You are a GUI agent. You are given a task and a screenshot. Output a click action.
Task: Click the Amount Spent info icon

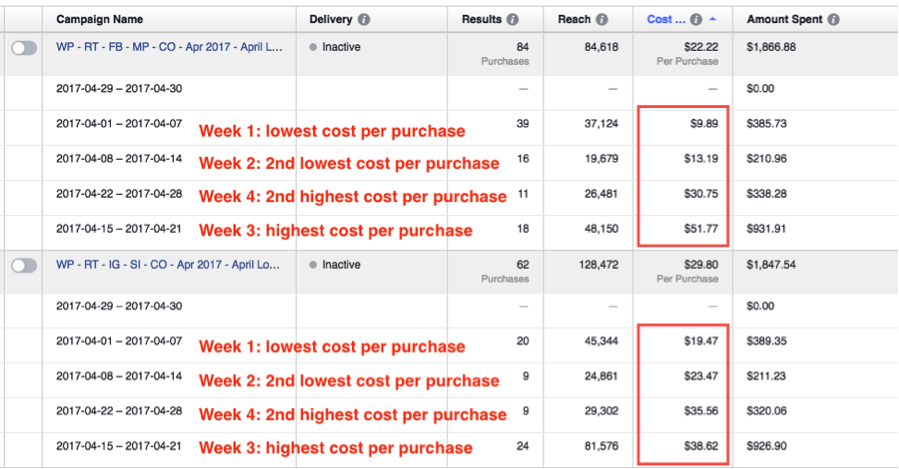pos(833,19)
